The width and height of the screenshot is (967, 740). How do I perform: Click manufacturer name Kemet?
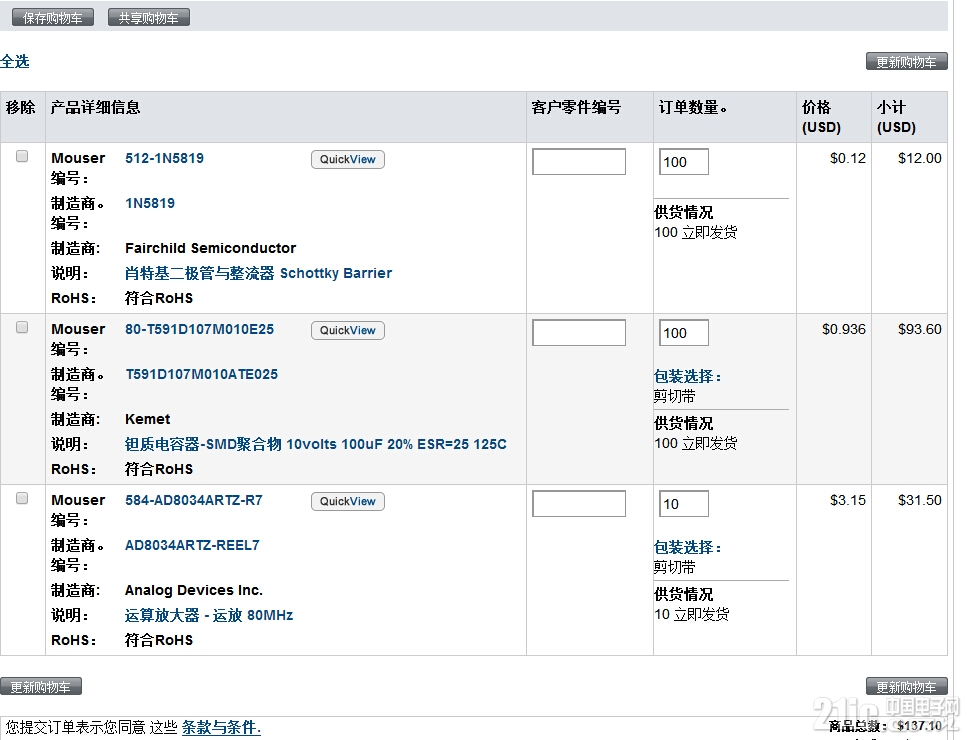pos(147,419)
